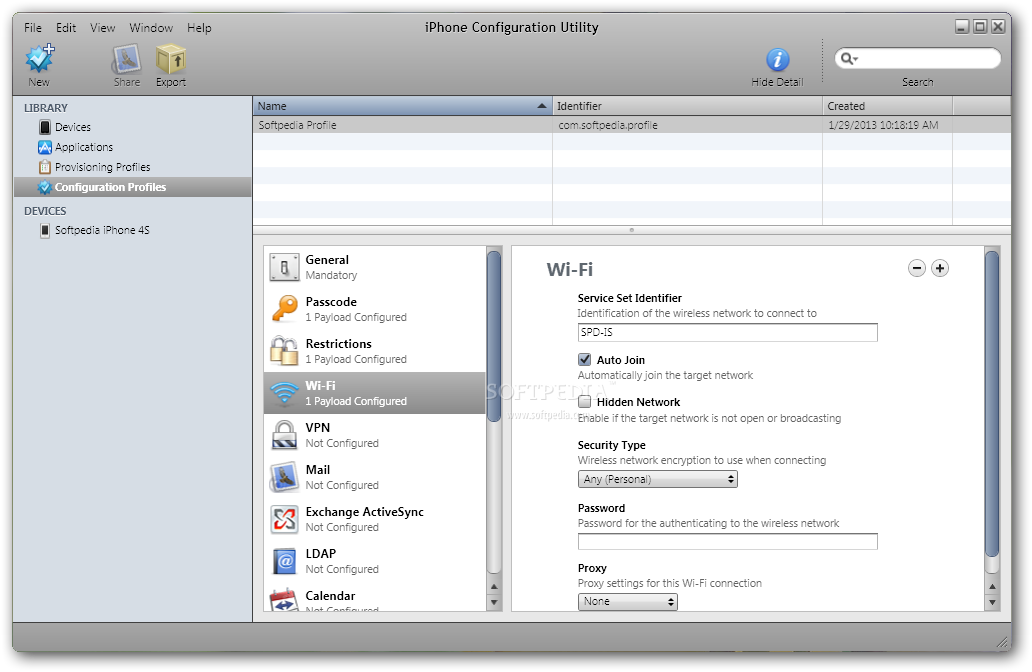Click payload list scrollbar thumb

494,336
